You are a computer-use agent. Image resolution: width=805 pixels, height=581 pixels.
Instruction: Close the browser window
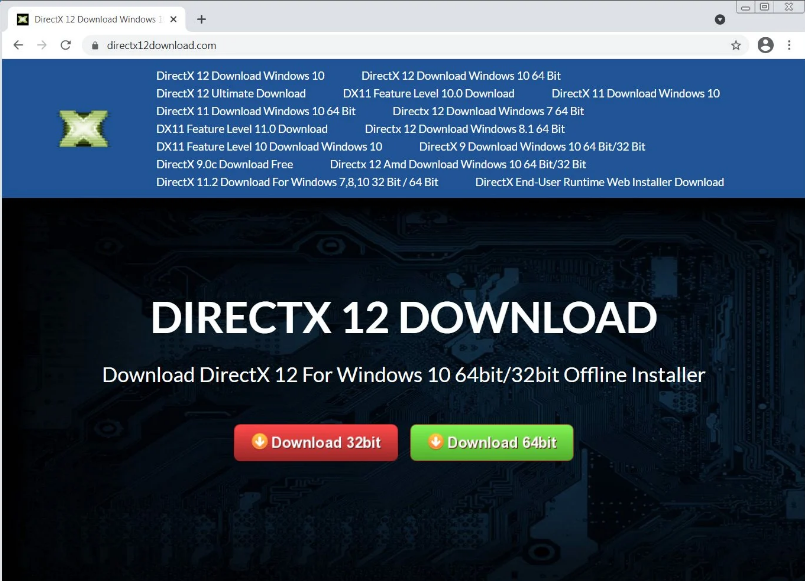click(x=789, y=7)
